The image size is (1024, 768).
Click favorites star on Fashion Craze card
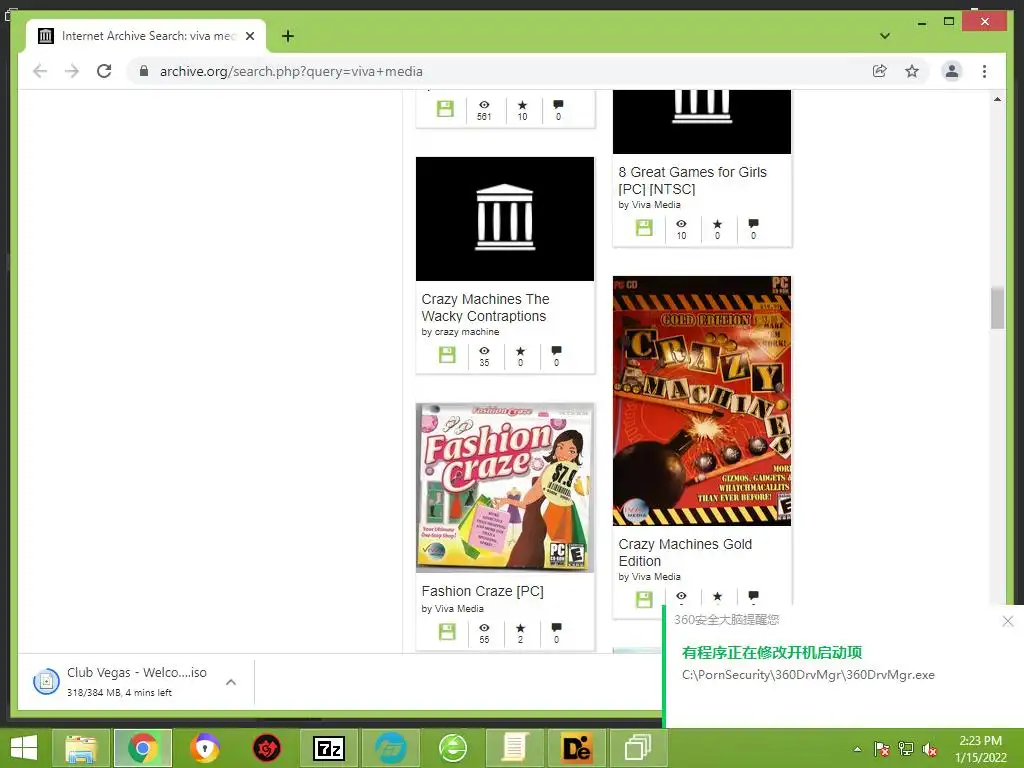click(520, 628)
